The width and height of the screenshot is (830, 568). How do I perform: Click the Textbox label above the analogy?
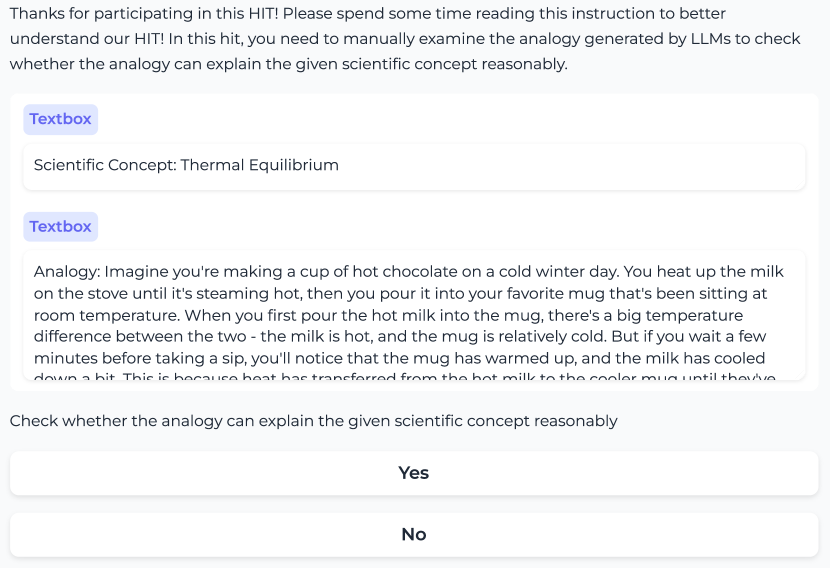(60, 227)
